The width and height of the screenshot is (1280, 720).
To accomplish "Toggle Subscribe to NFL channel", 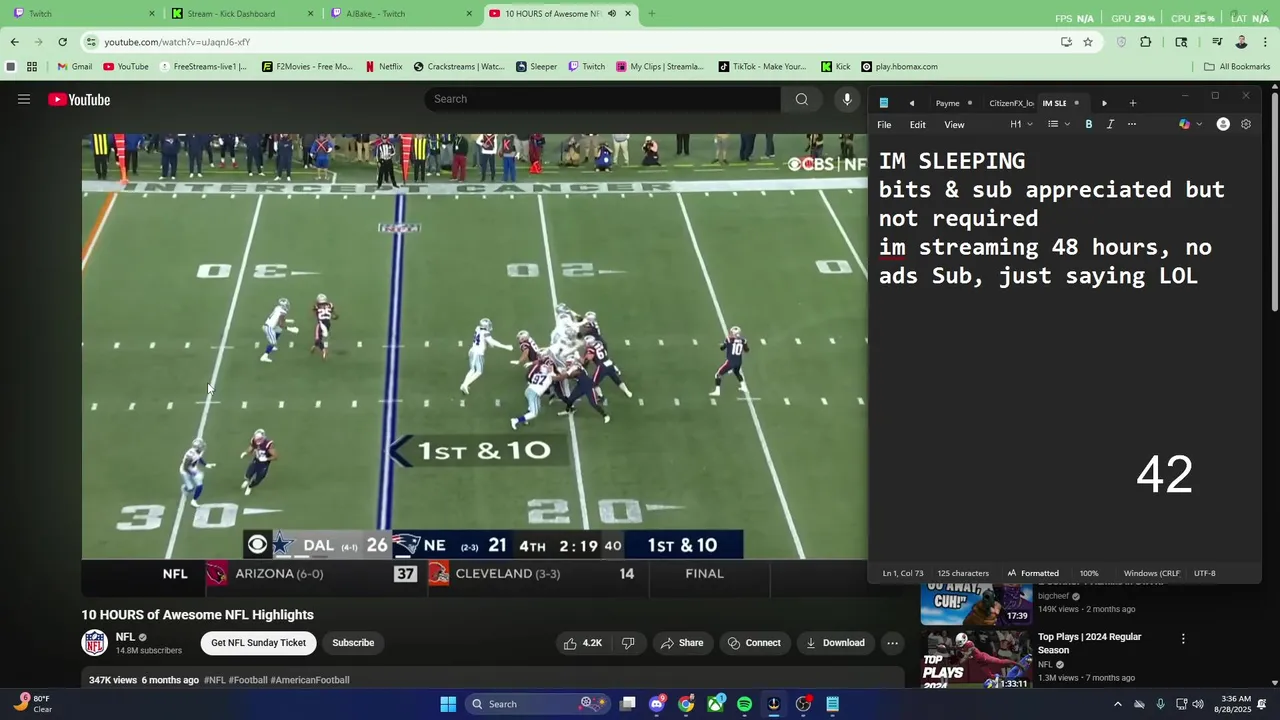I will (x=353, y=643).
